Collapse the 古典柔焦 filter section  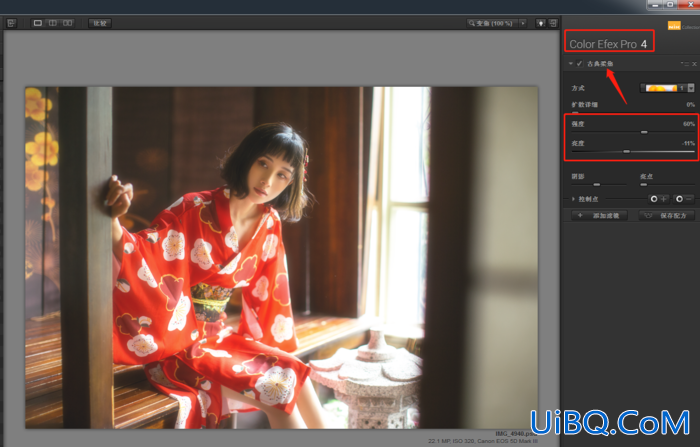(571, 64)
